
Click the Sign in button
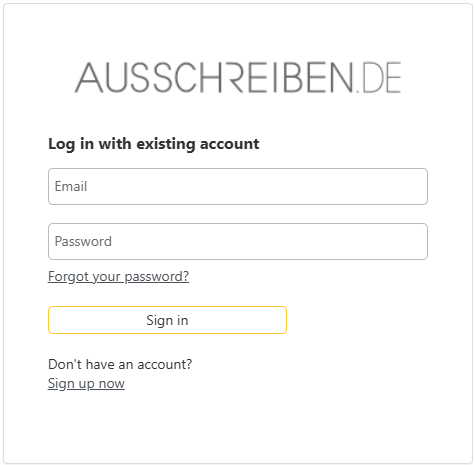(167, 320)
